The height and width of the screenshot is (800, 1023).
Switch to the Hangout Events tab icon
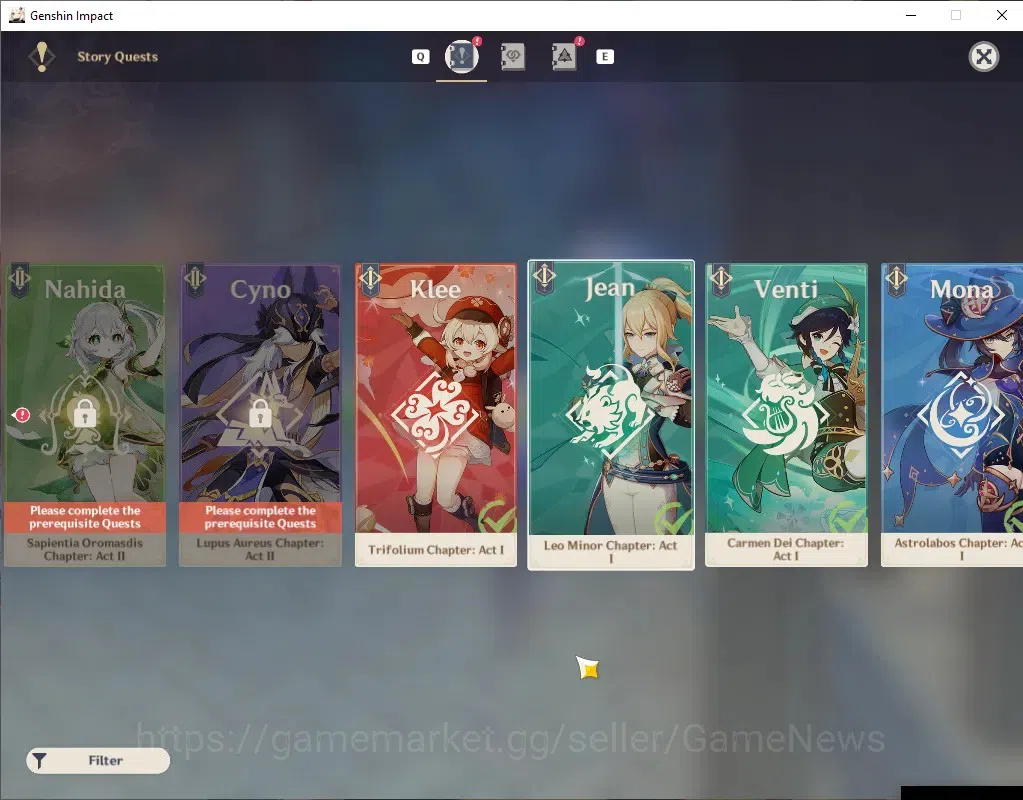pos(513,57)
